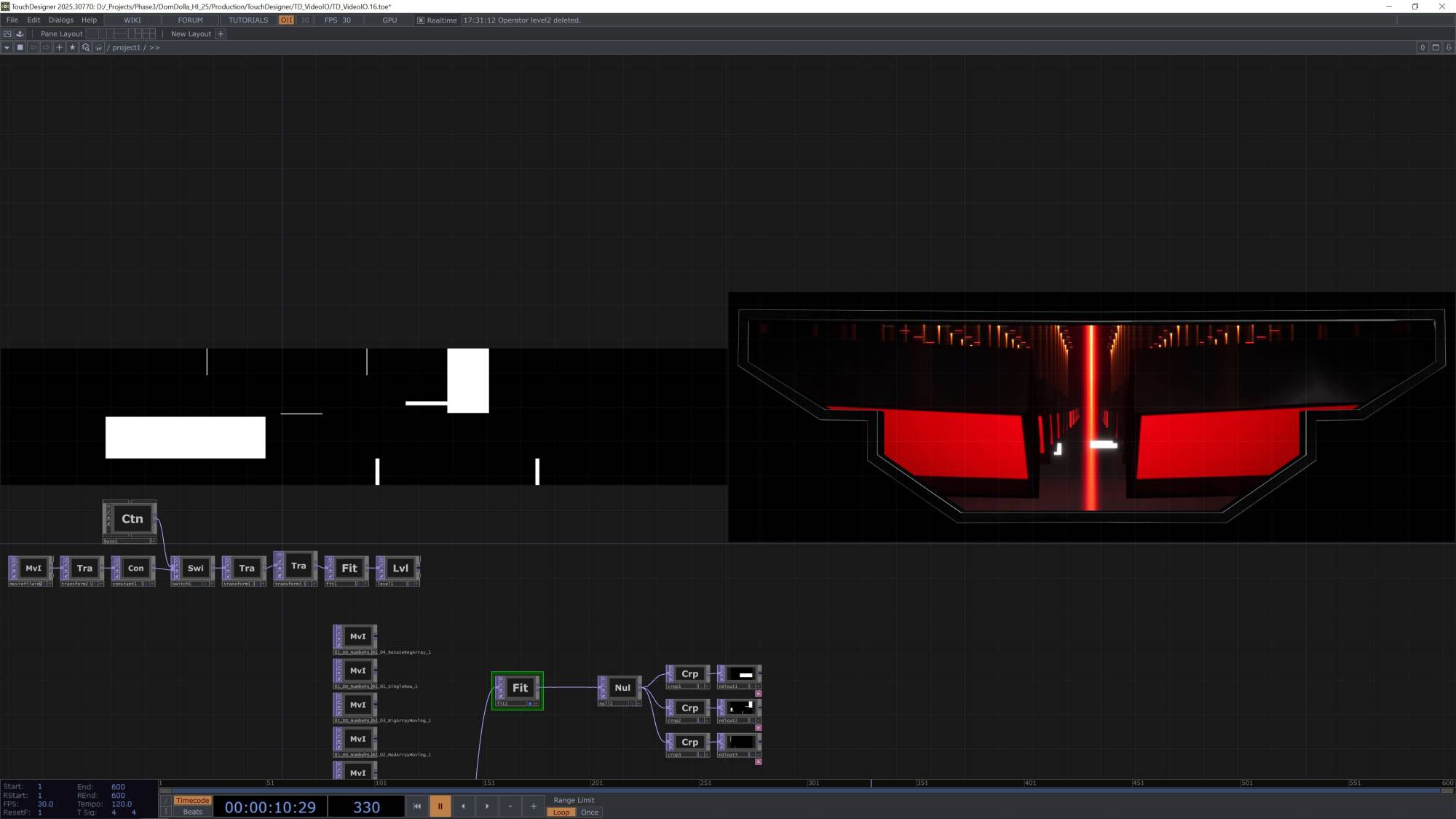Image resolution: width=1456 pixels, height=819 pixels.
Task: Open the TUTORIALS link
Action: coord(248,20)
